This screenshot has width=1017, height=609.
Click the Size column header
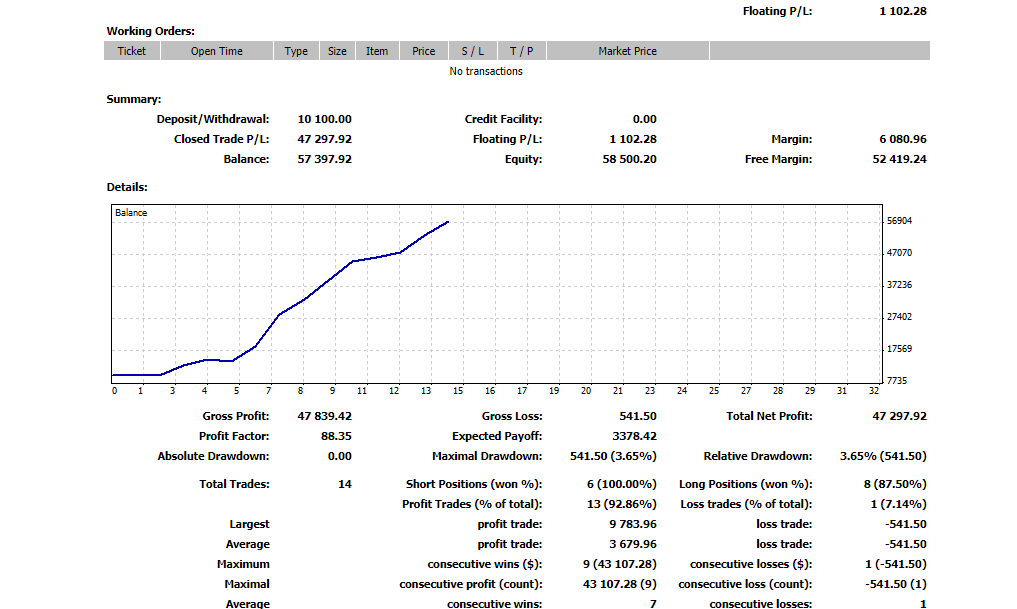click(337, 51)
